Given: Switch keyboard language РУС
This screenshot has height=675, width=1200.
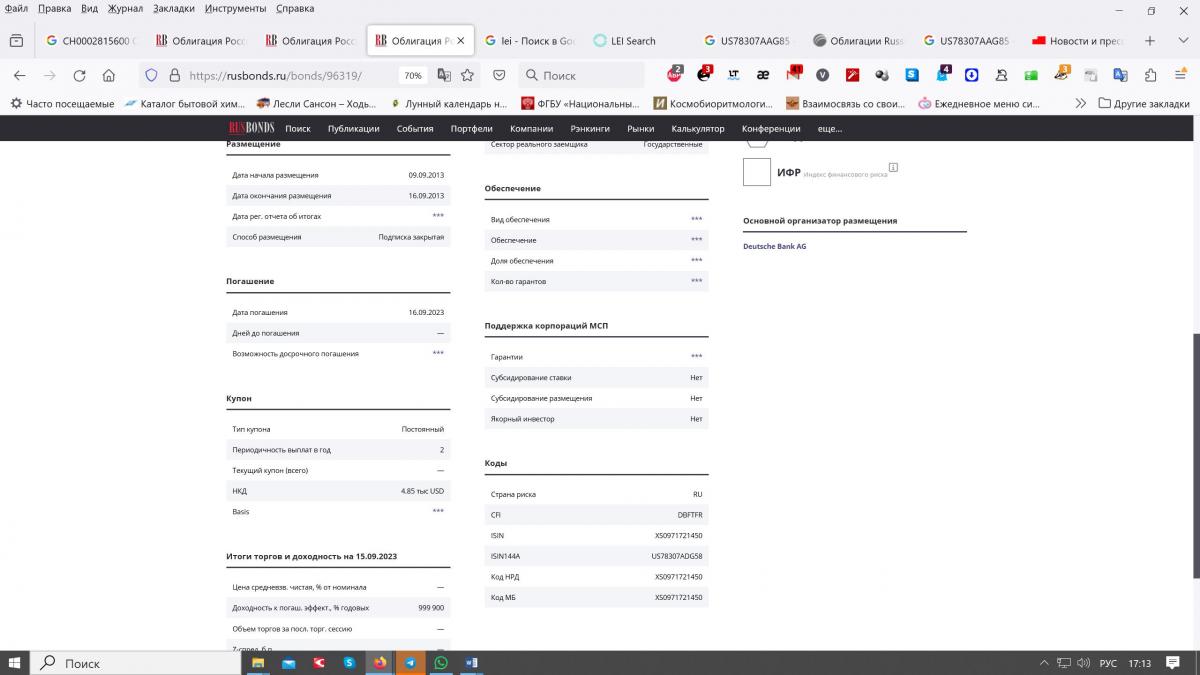Looking at the screenshot, I should tap(1108, 663).
